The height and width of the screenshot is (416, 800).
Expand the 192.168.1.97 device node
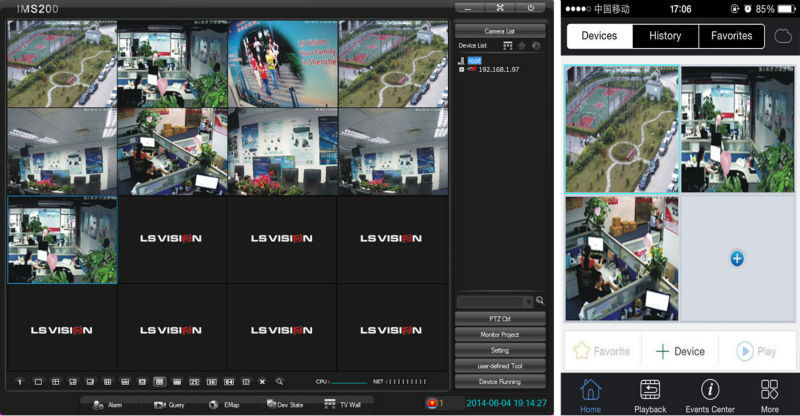[x=461, y=69]
